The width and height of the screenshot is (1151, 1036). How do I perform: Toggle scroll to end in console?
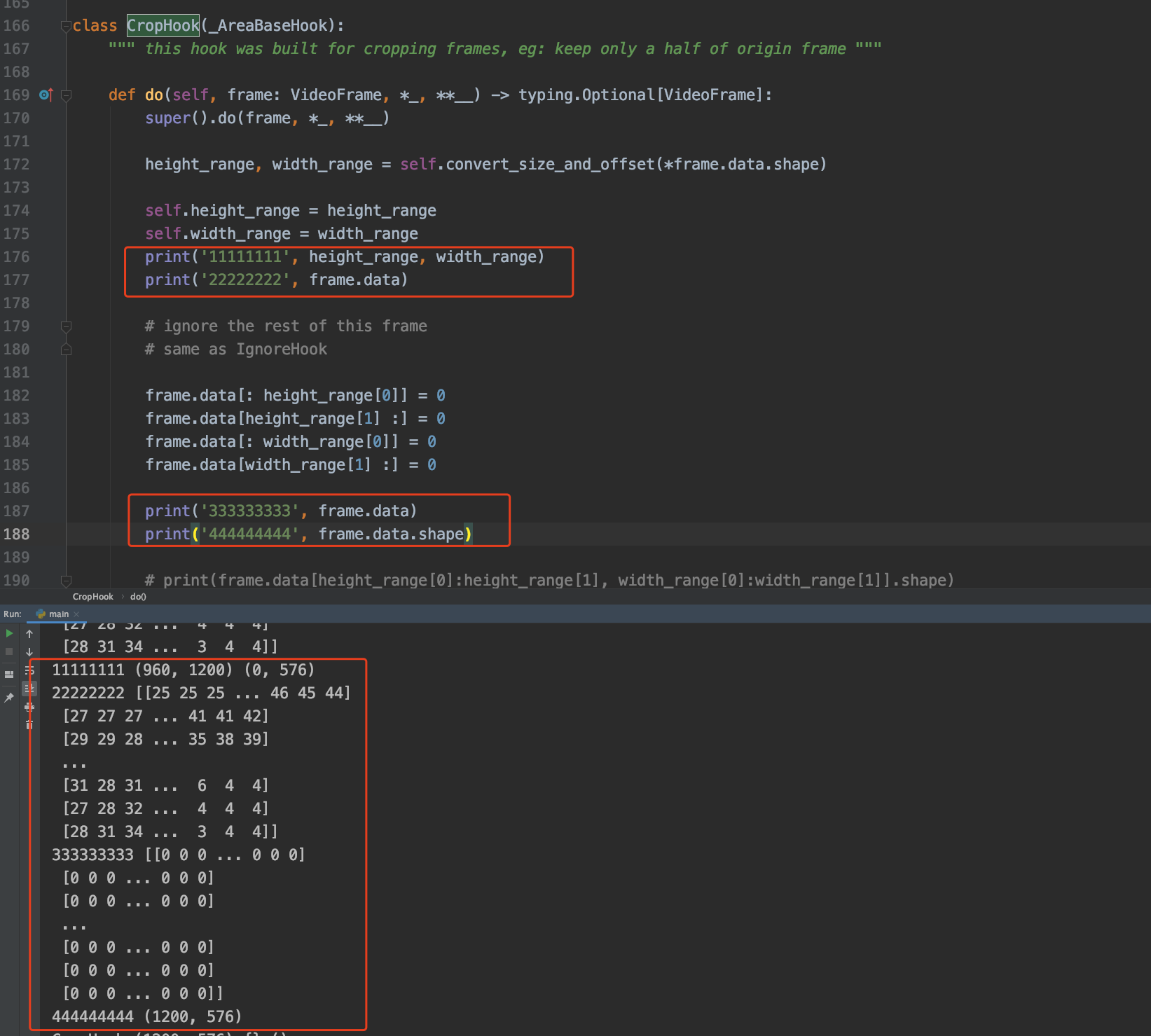pos(29,689)
